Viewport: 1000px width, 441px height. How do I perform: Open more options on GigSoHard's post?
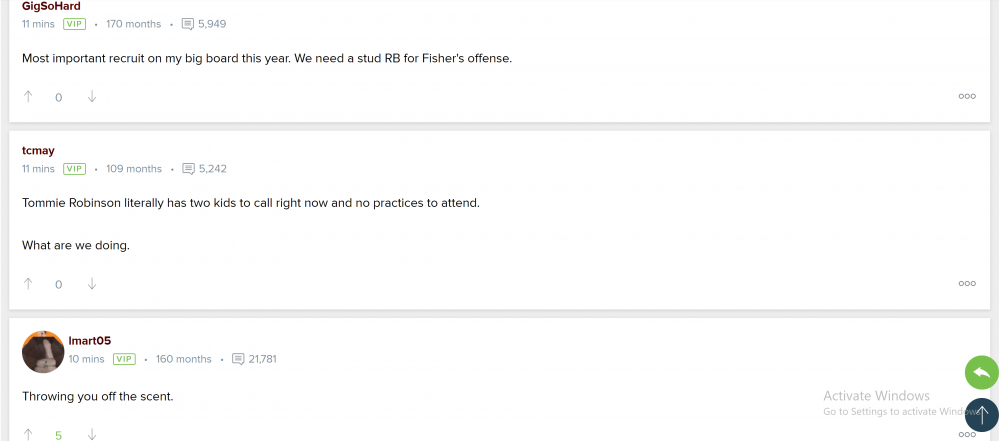967,97
